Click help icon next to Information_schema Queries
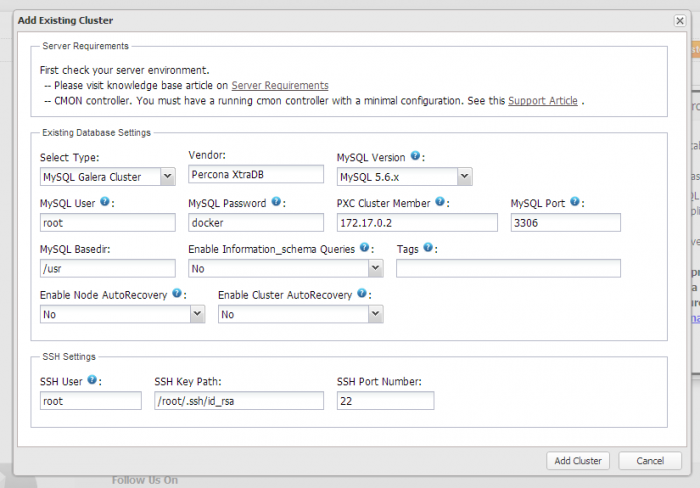700x488 pixels. 364,248
